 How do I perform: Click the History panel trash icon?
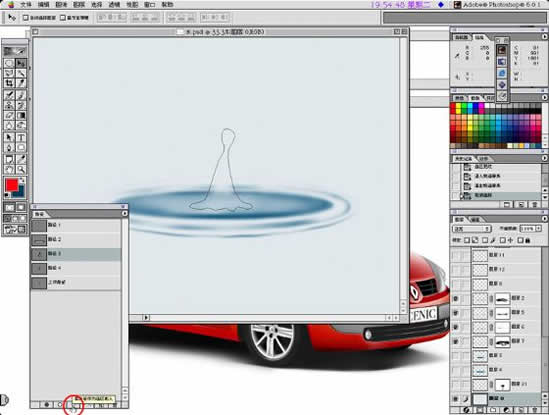[x=534, y=204]
